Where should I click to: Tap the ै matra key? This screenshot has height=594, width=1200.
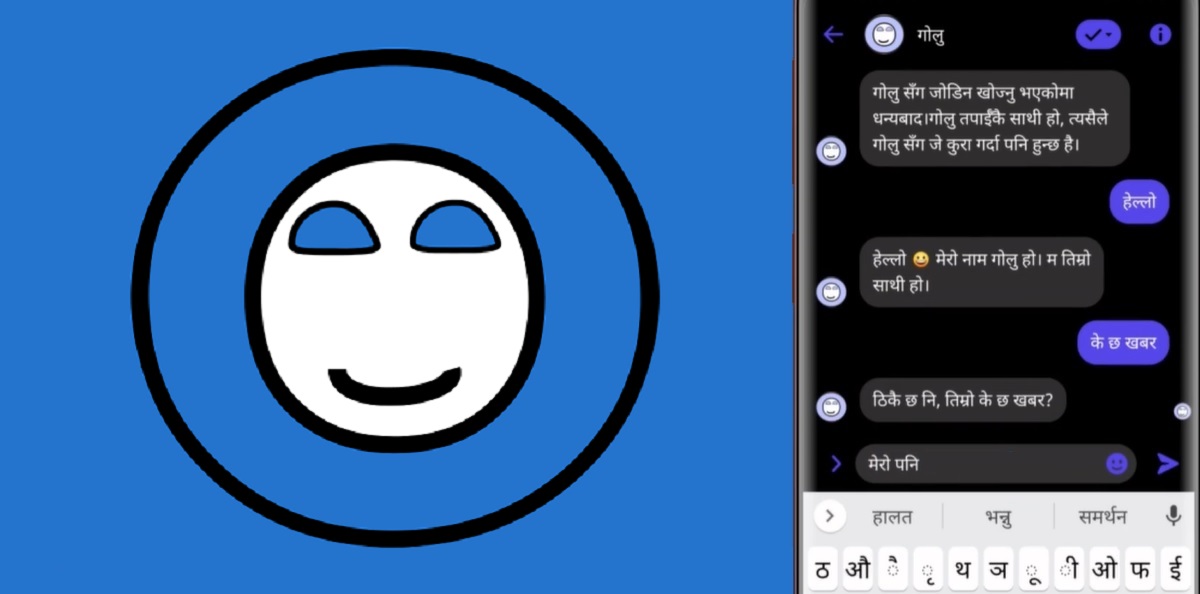coord(892,570)
